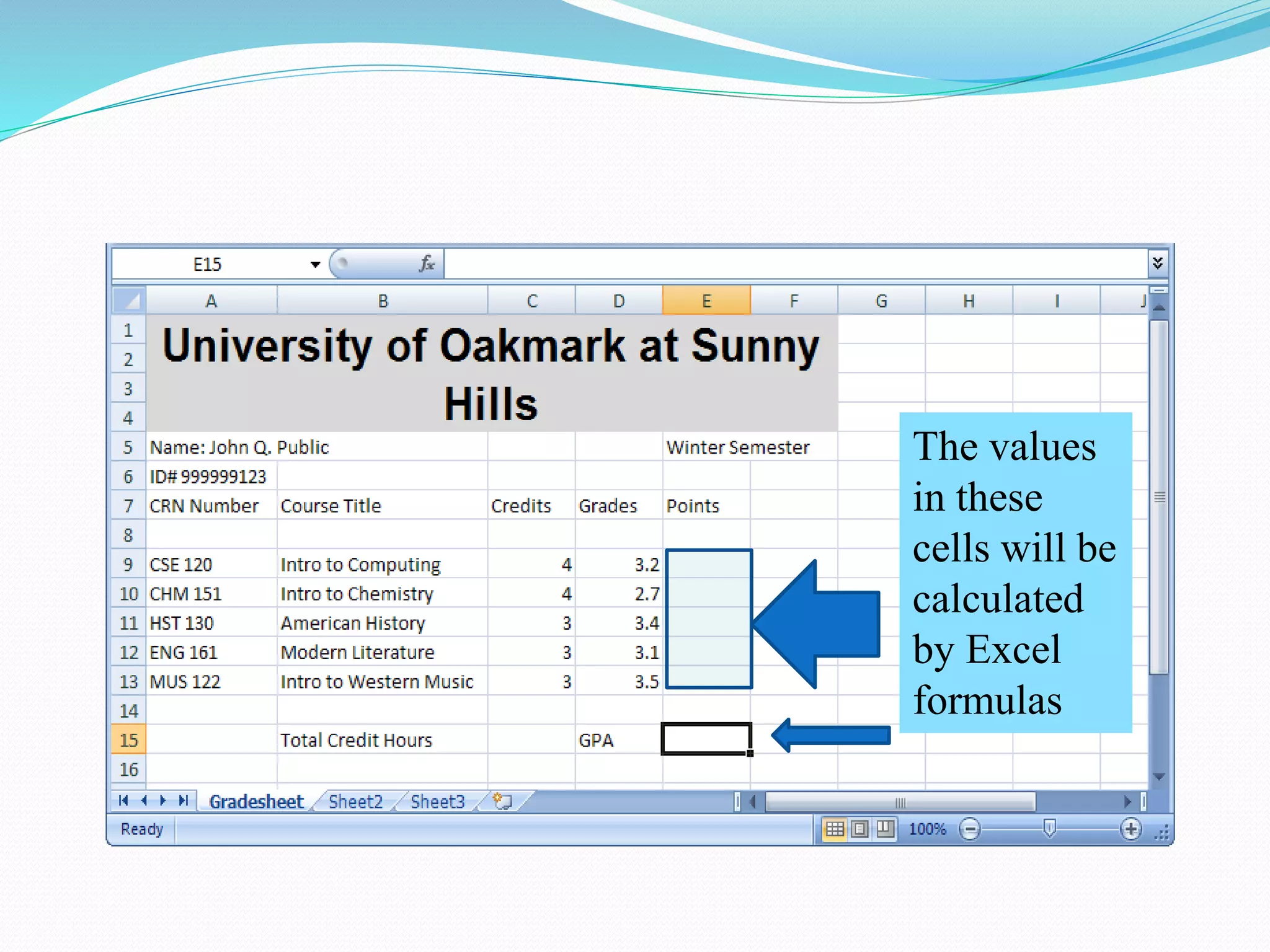Switch to the Sheet3 tab

coord(437,801)
